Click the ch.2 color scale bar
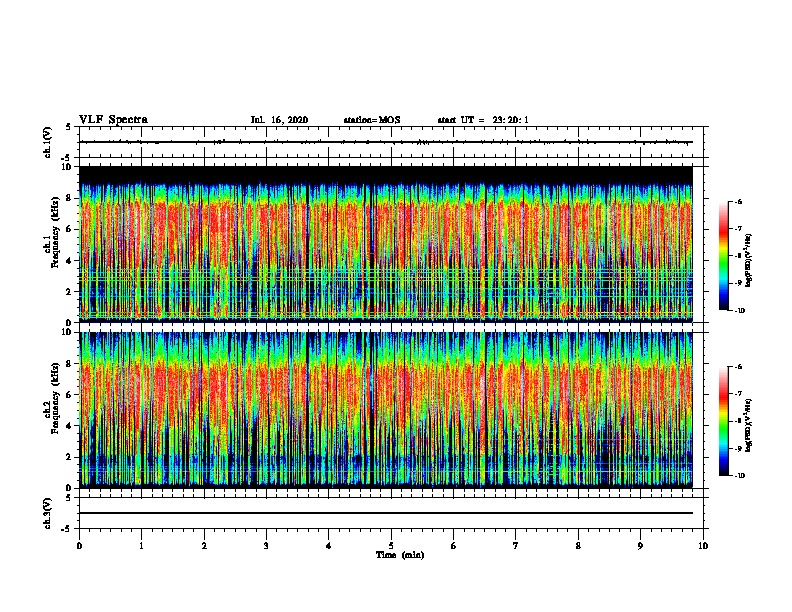Viewport: 792px width, 612px height. (724, 421)
